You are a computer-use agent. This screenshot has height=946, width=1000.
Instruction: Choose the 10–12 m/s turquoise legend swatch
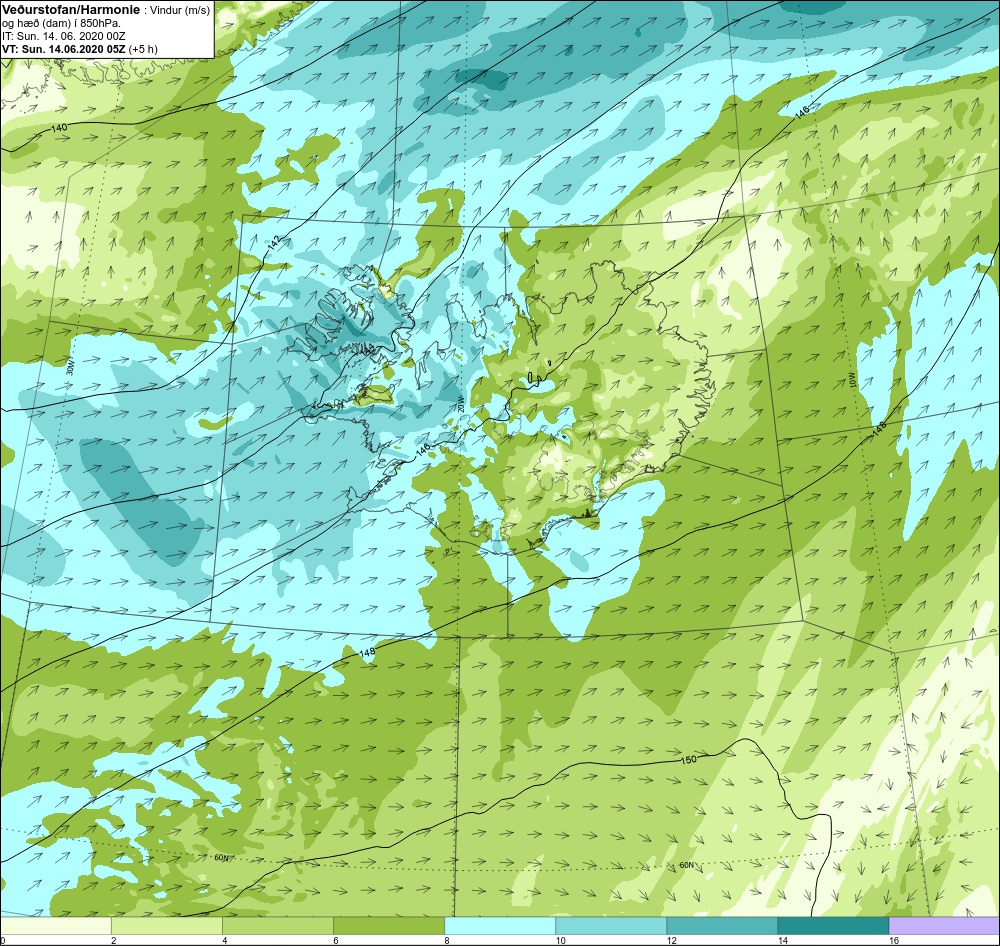(611, 926)
